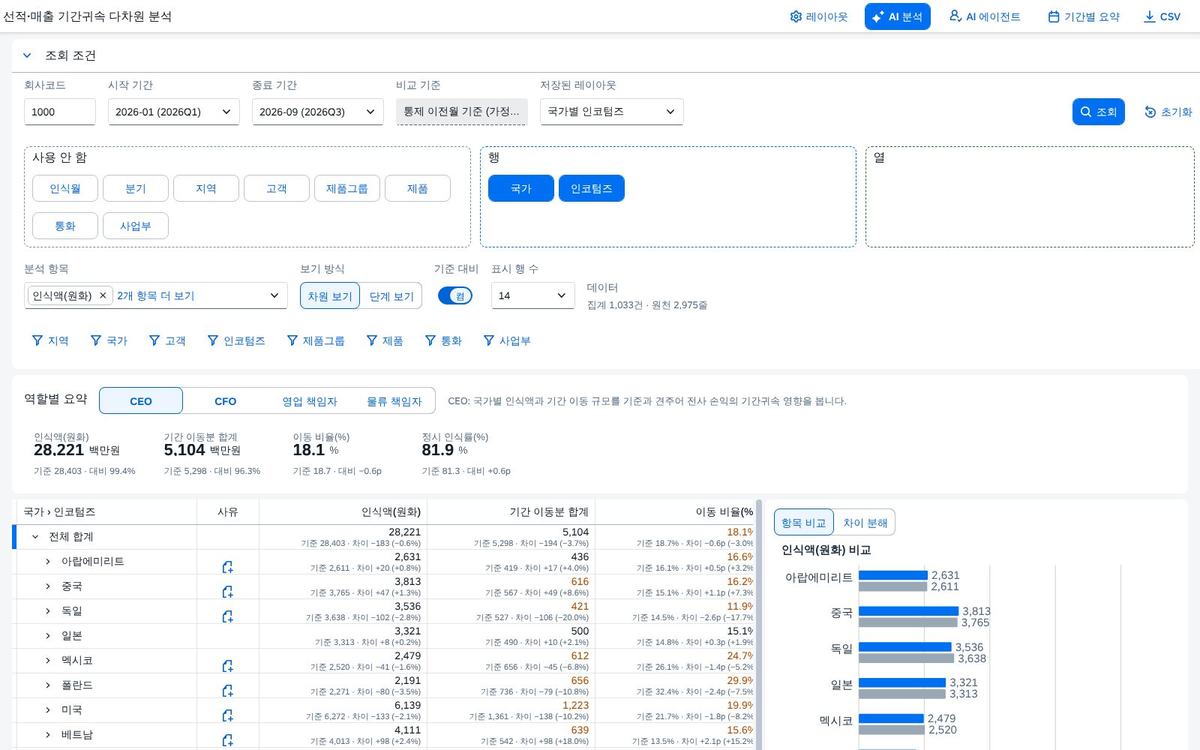Add reason note for 폴란드 row

click(x=228, y=690)
